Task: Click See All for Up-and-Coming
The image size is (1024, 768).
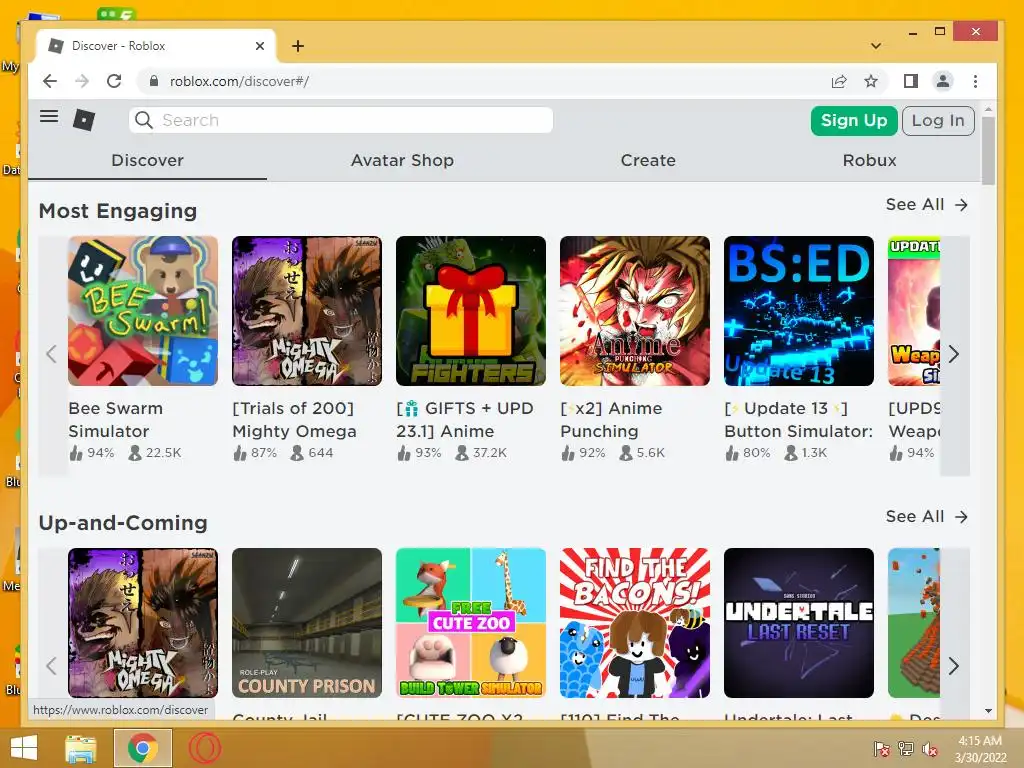Action: pyautogui.click(x=927, y=517)
